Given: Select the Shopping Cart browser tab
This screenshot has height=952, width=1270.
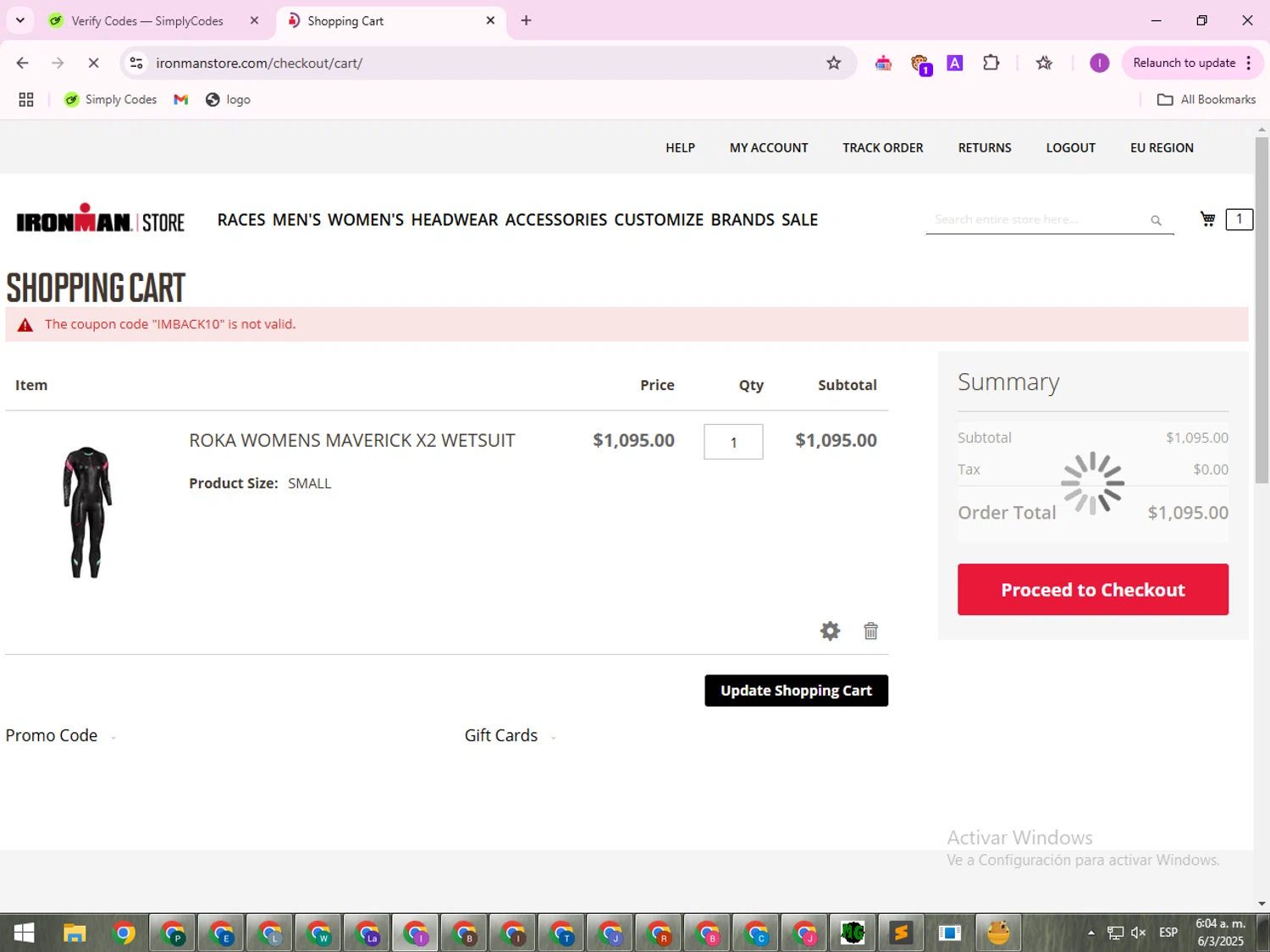Looking at the screenshot, I should coord(345,21).
